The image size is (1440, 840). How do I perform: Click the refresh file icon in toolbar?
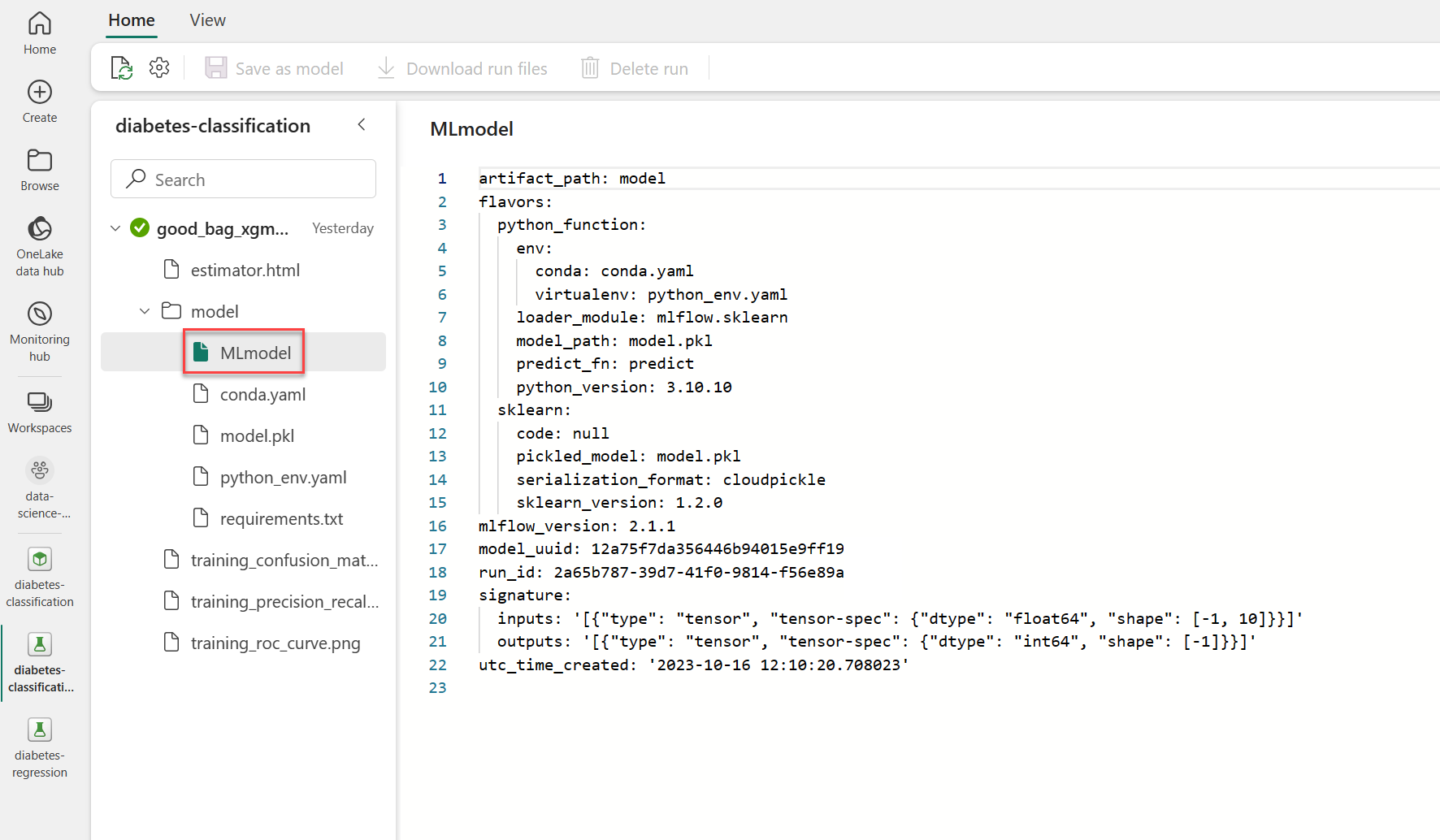(121, 68)
